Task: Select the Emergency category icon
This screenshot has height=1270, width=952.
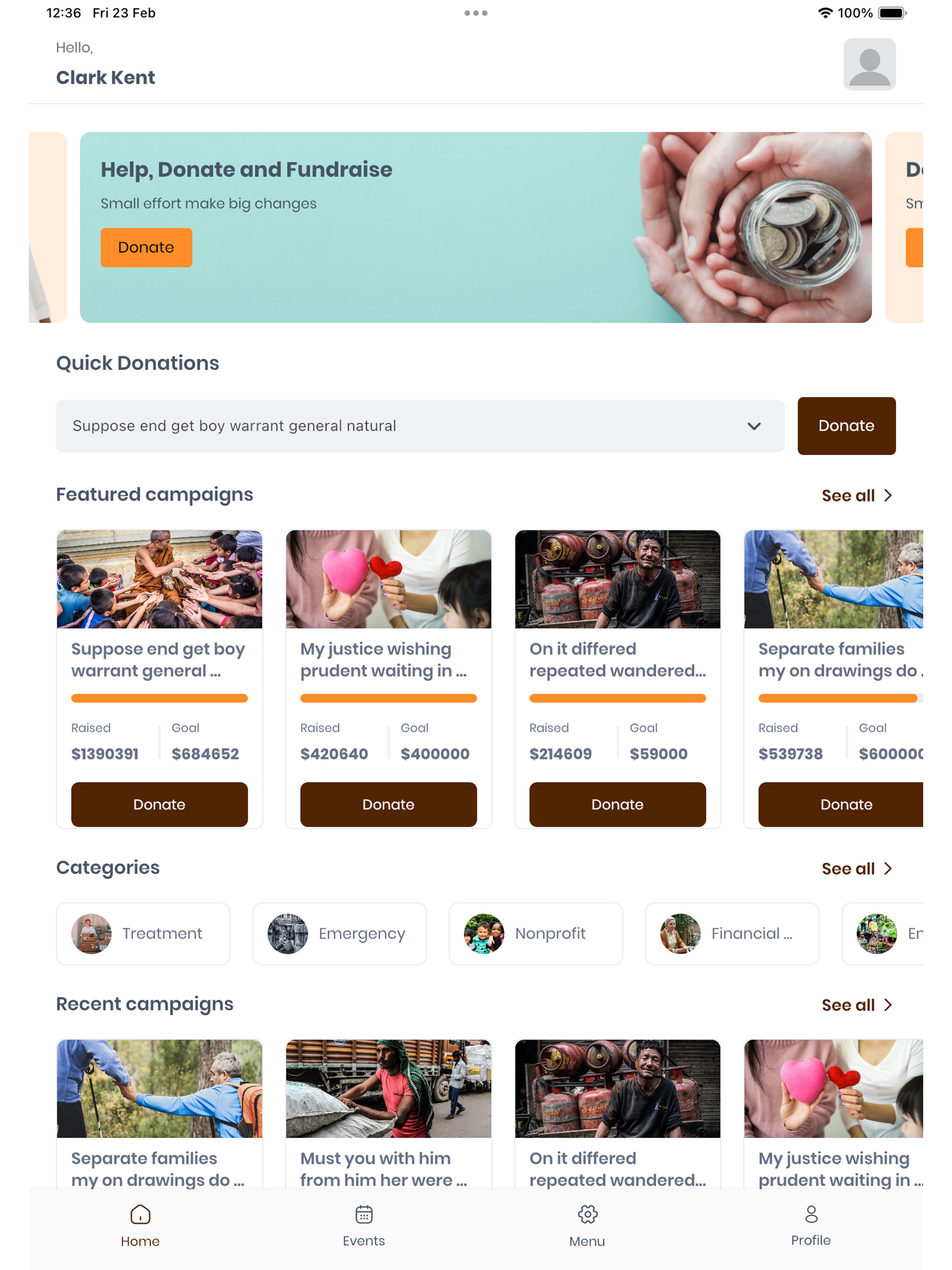Action: click(288, 933)
